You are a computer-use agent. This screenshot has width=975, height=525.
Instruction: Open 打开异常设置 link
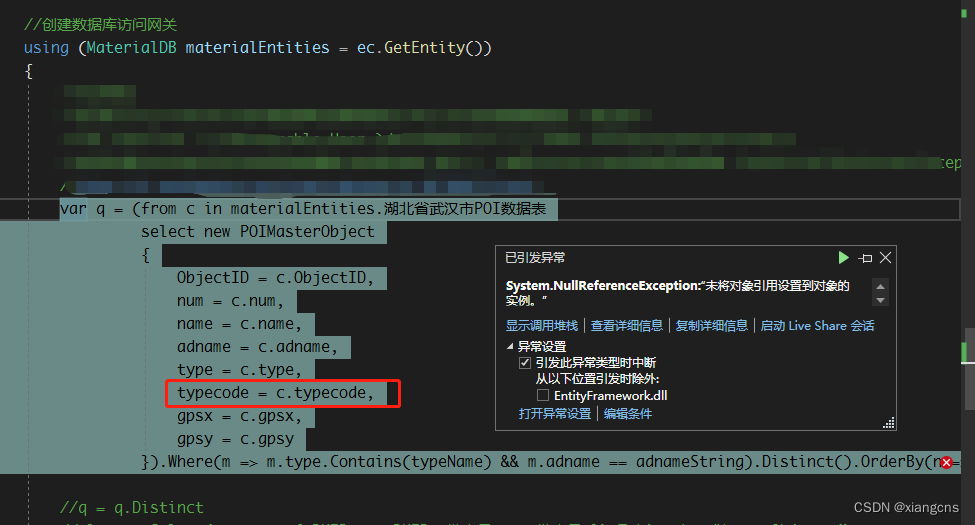click(555, 414)
